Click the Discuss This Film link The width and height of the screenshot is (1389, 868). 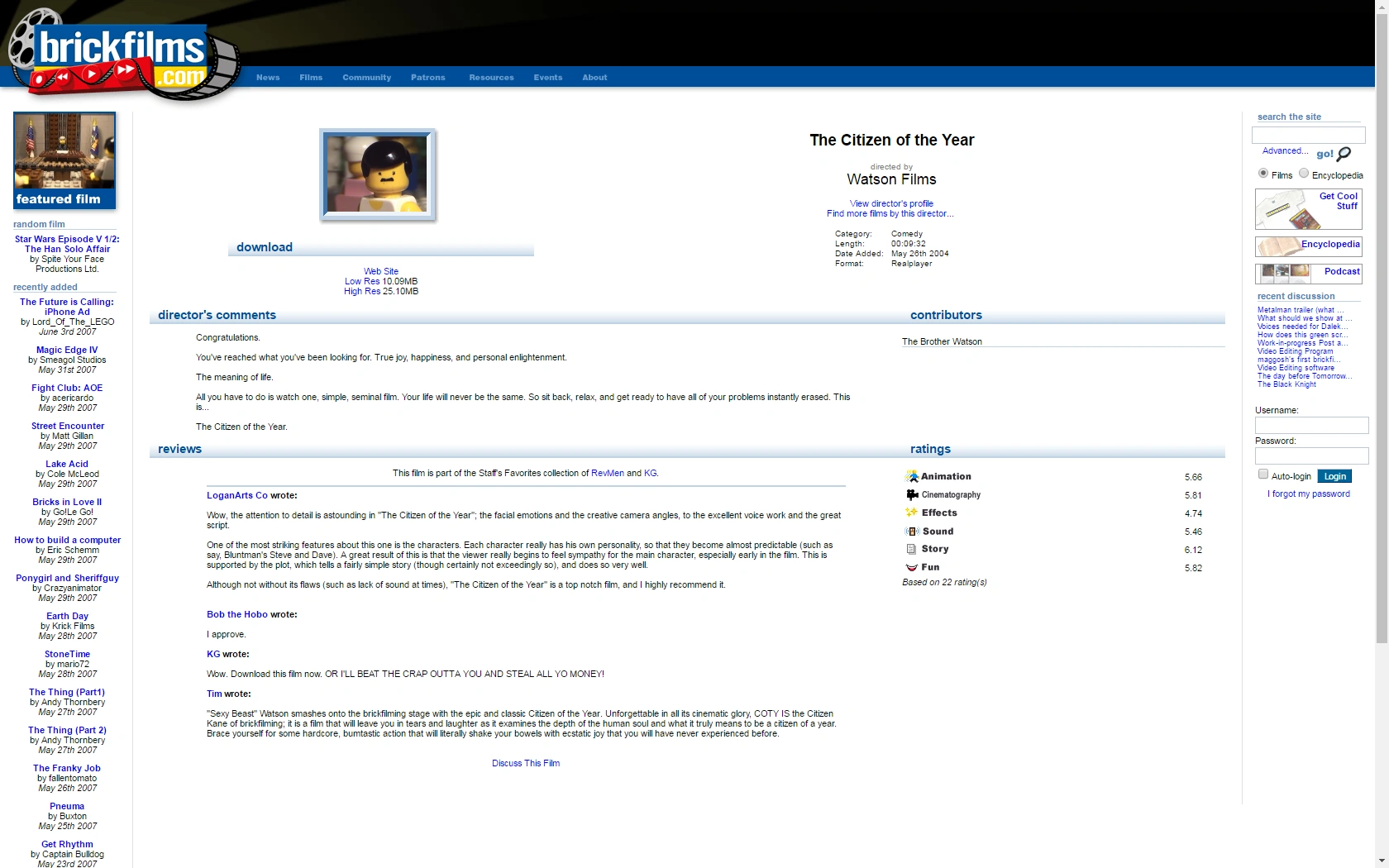coord(526,763)
